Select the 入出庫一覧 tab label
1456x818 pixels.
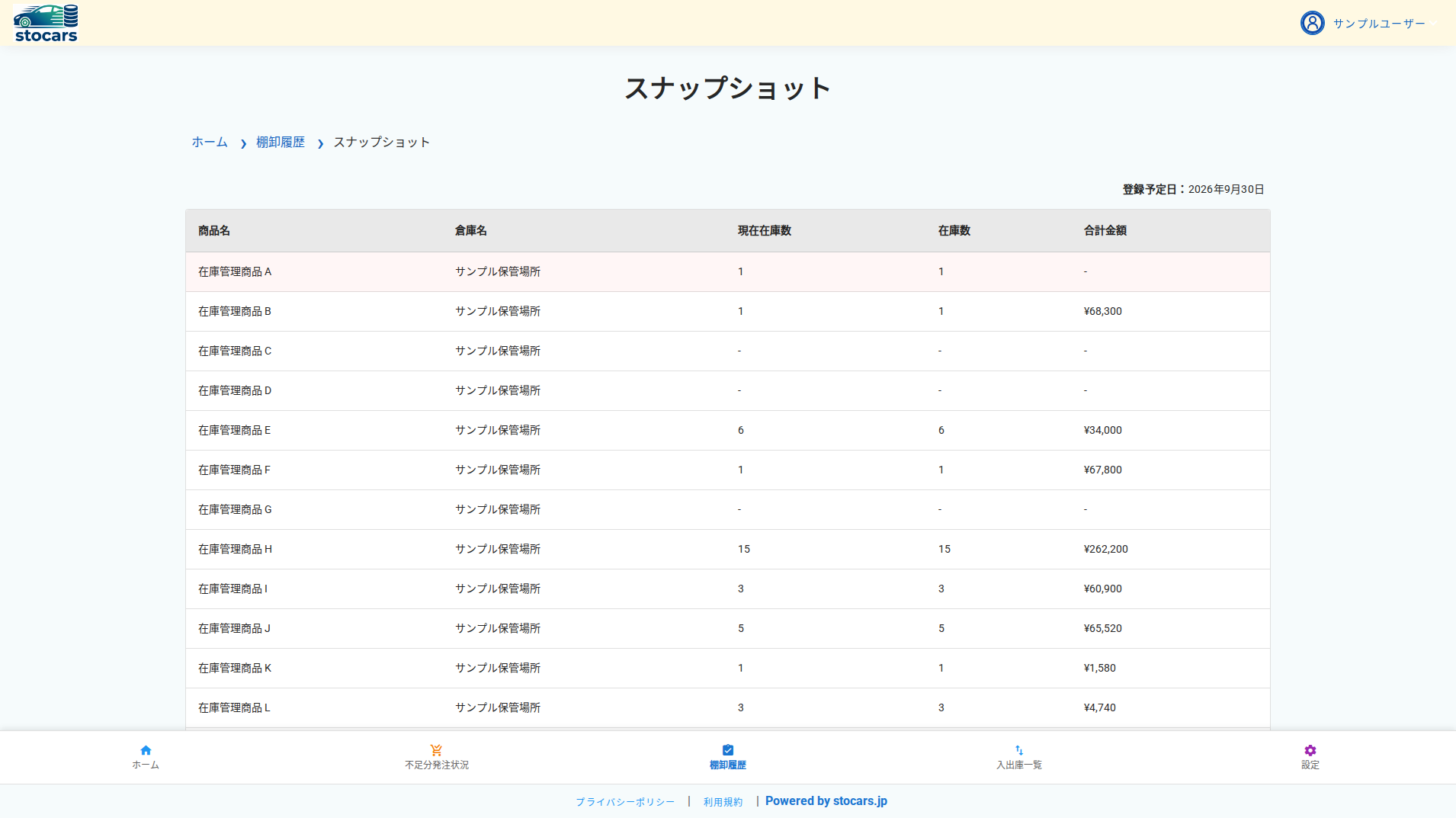point(1019,765)
